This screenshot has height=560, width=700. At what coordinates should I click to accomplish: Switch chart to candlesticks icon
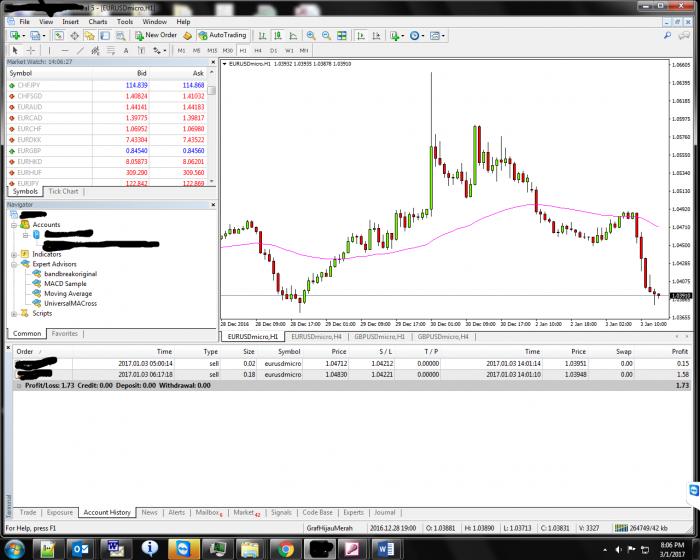tap(278, 35)
